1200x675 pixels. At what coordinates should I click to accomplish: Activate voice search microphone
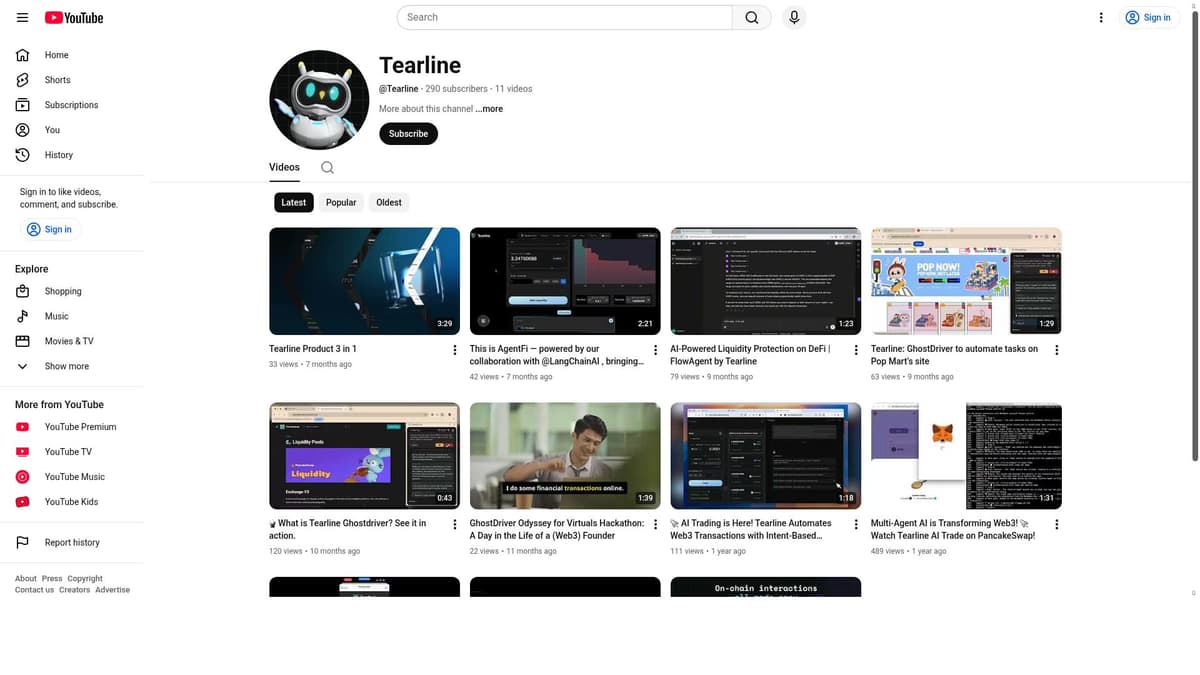tap(794, 17)
